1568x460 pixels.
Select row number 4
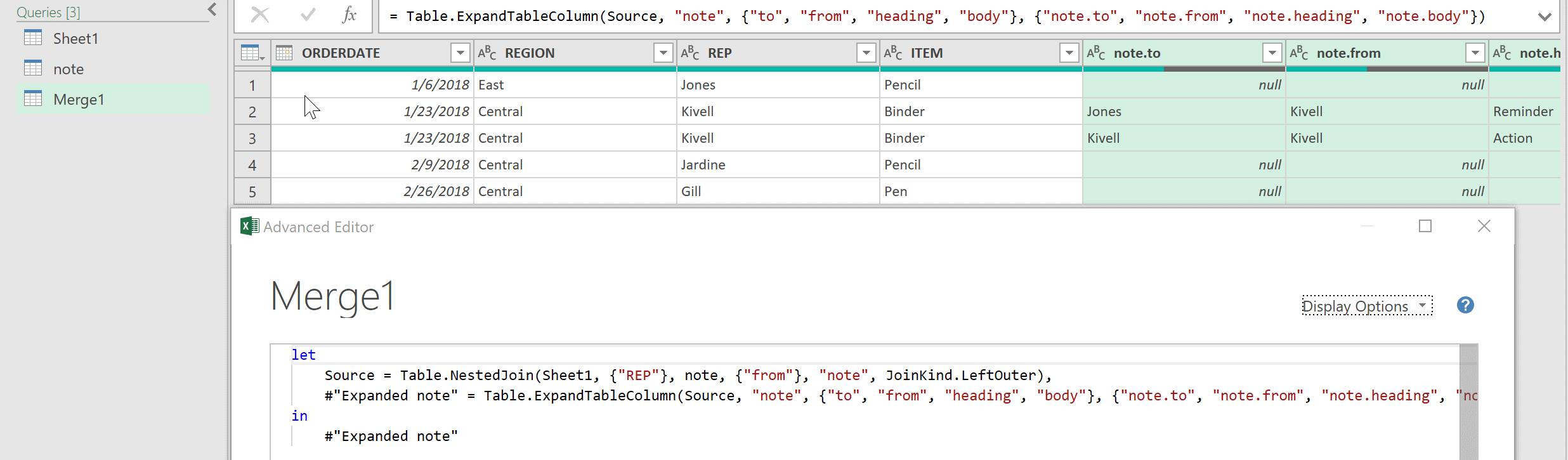click(252, 165)
